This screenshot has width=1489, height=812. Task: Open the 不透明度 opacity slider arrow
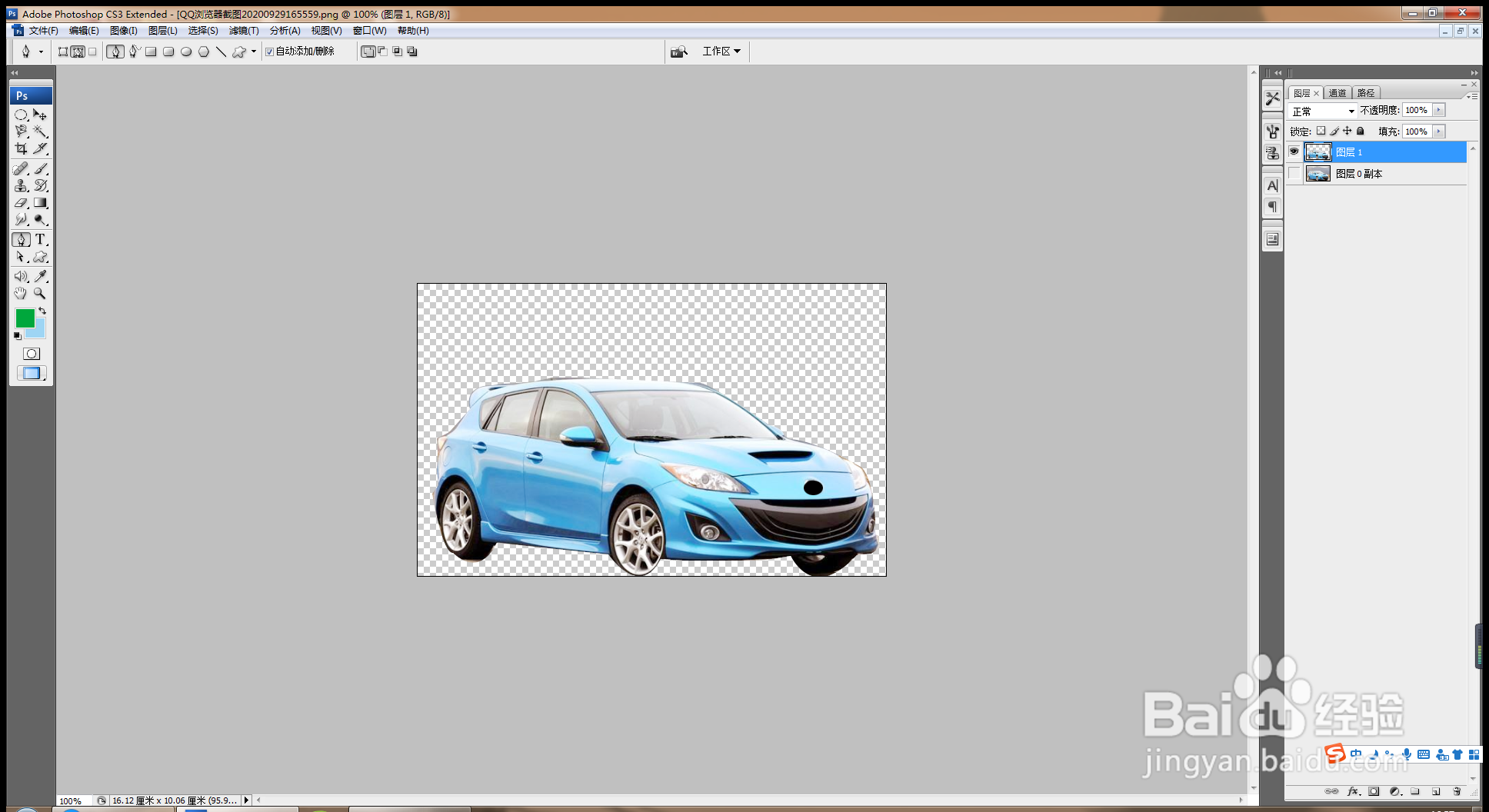1439,110
